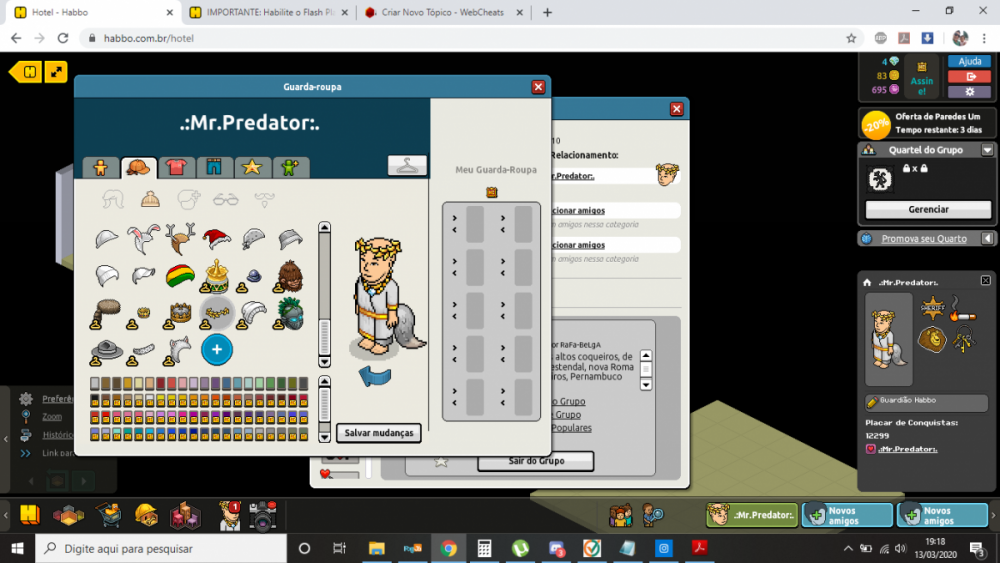Click the .:Mr.Predator:. relationship link in profile
Screen dimensions: 1000x563
coord(908,449)
